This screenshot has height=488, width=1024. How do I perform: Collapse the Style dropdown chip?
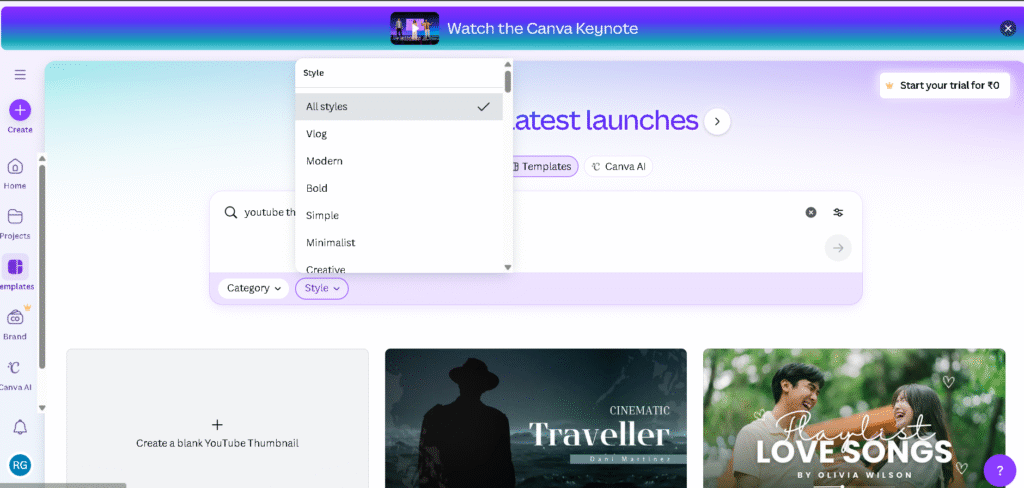[322, 288]
